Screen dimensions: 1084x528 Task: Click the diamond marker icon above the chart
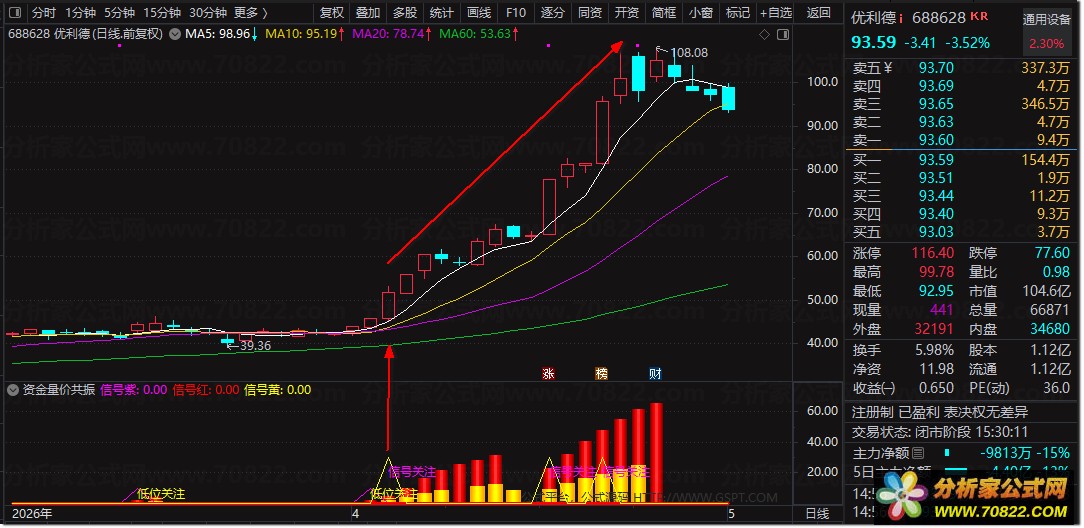[764, 35]
